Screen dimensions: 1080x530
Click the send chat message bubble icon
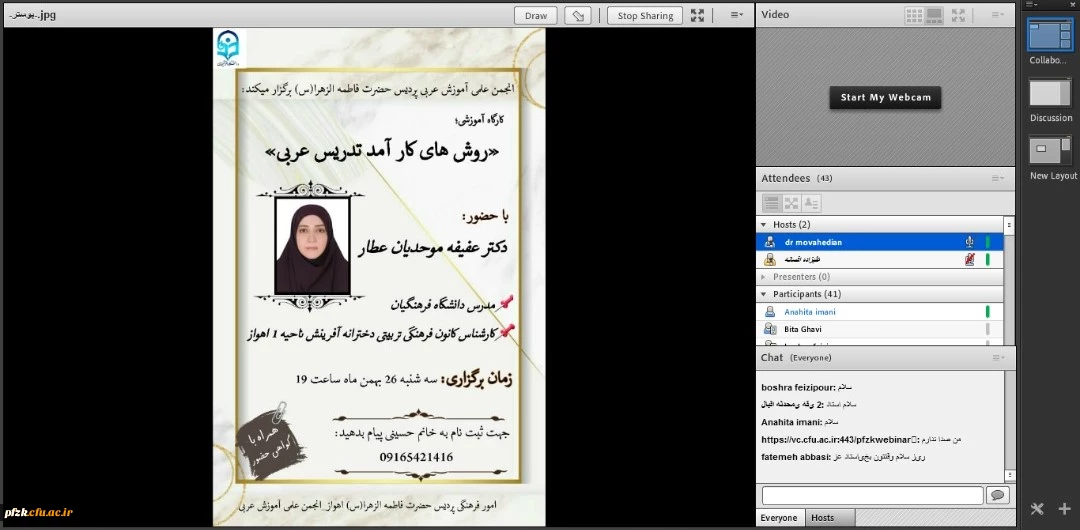(x=997, y=495)
